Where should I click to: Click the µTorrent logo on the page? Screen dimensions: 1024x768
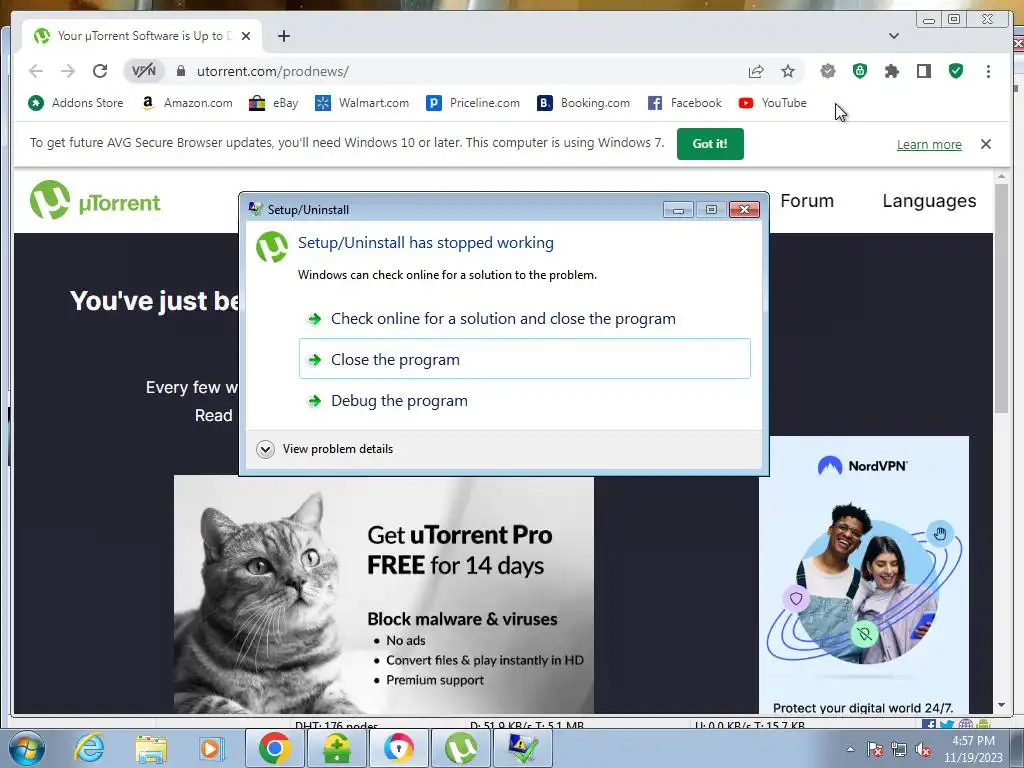pyautogui.click(x=95, y=200)
